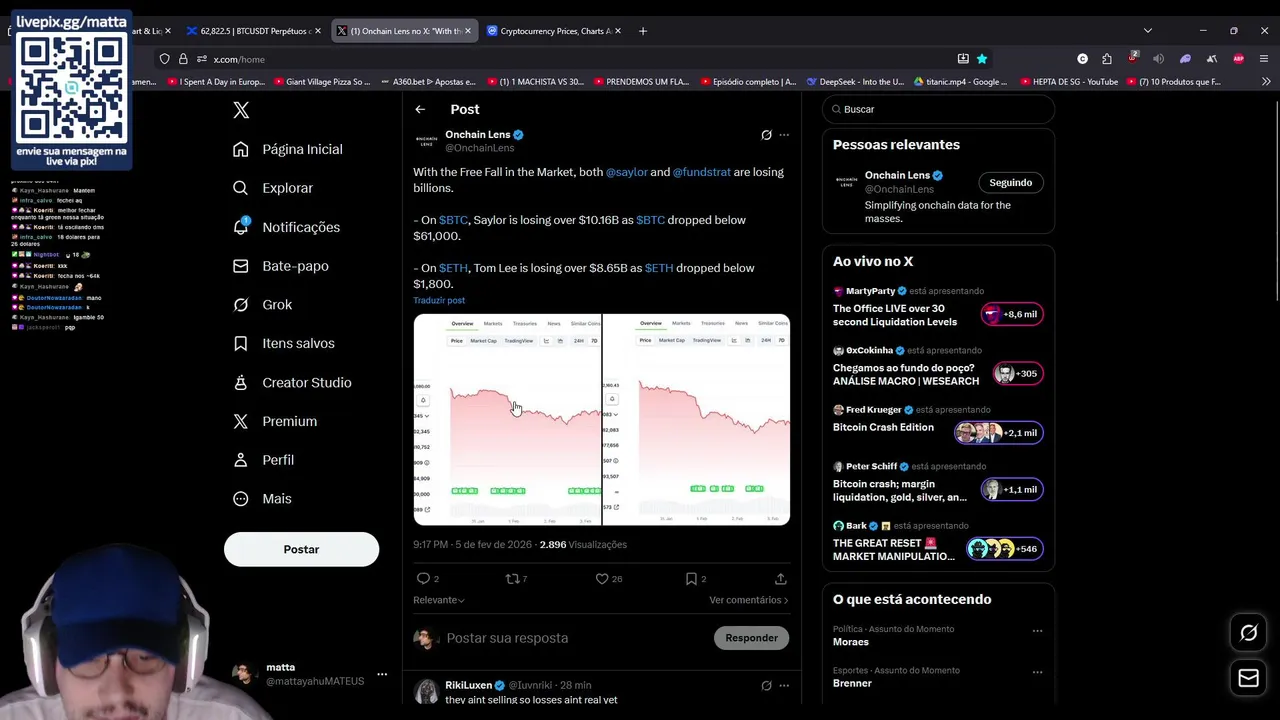This screenshot has width=1280, height=720.
Task: Open Perfil in the sidebar
Action: 263,460
